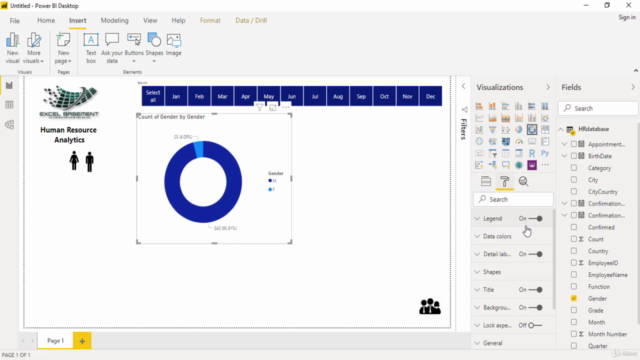Click the light blue F donut slice
The width and height of the screenshot is (640, 360).
tap(198, 149)
